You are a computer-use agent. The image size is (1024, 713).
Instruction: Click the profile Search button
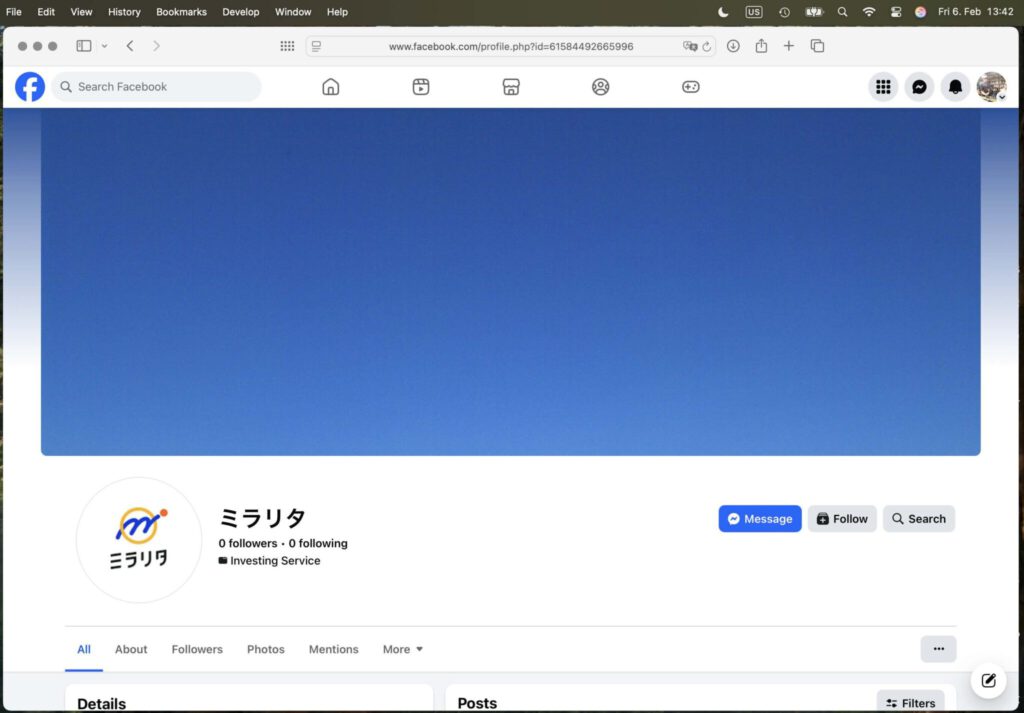(919, 519)
